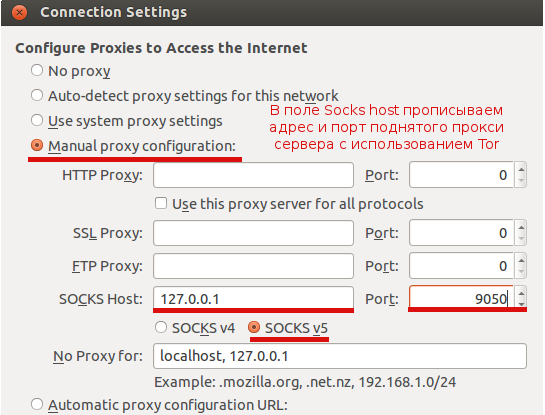This screenshot has width=545, height=415.
Task: Select the No proxy option
Action: pos(37,70)
